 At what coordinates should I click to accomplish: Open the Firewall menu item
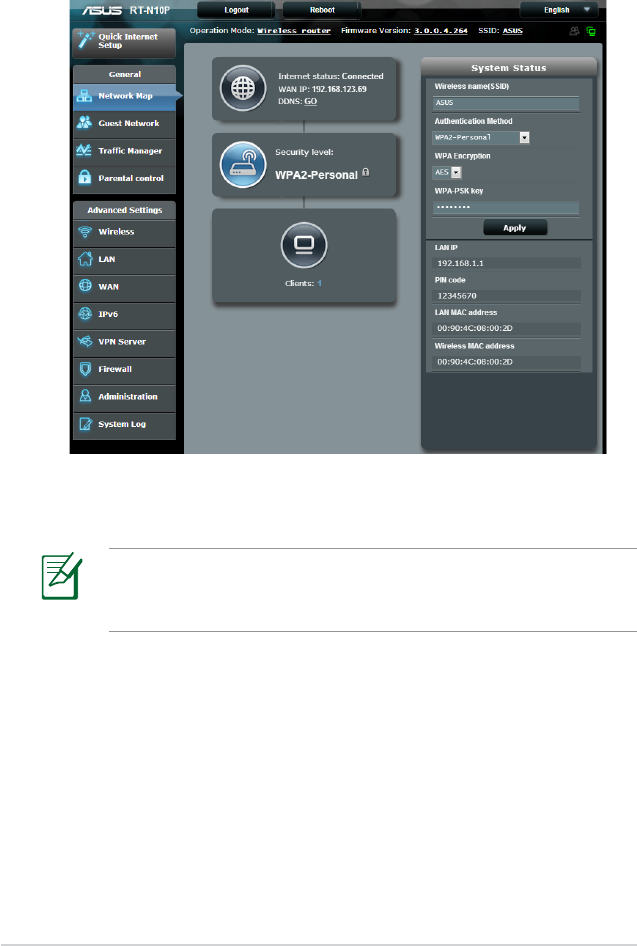pos(125,369)
